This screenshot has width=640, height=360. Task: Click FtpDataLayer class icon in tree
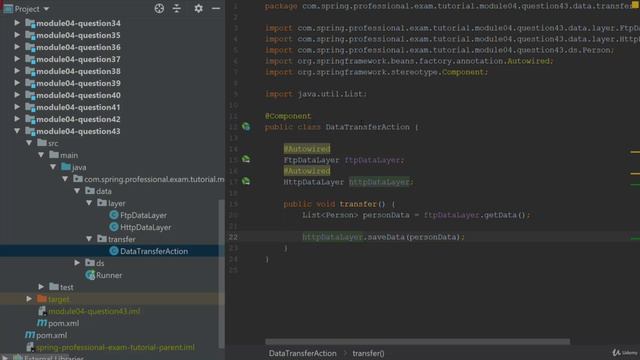(x=114, y=215)
